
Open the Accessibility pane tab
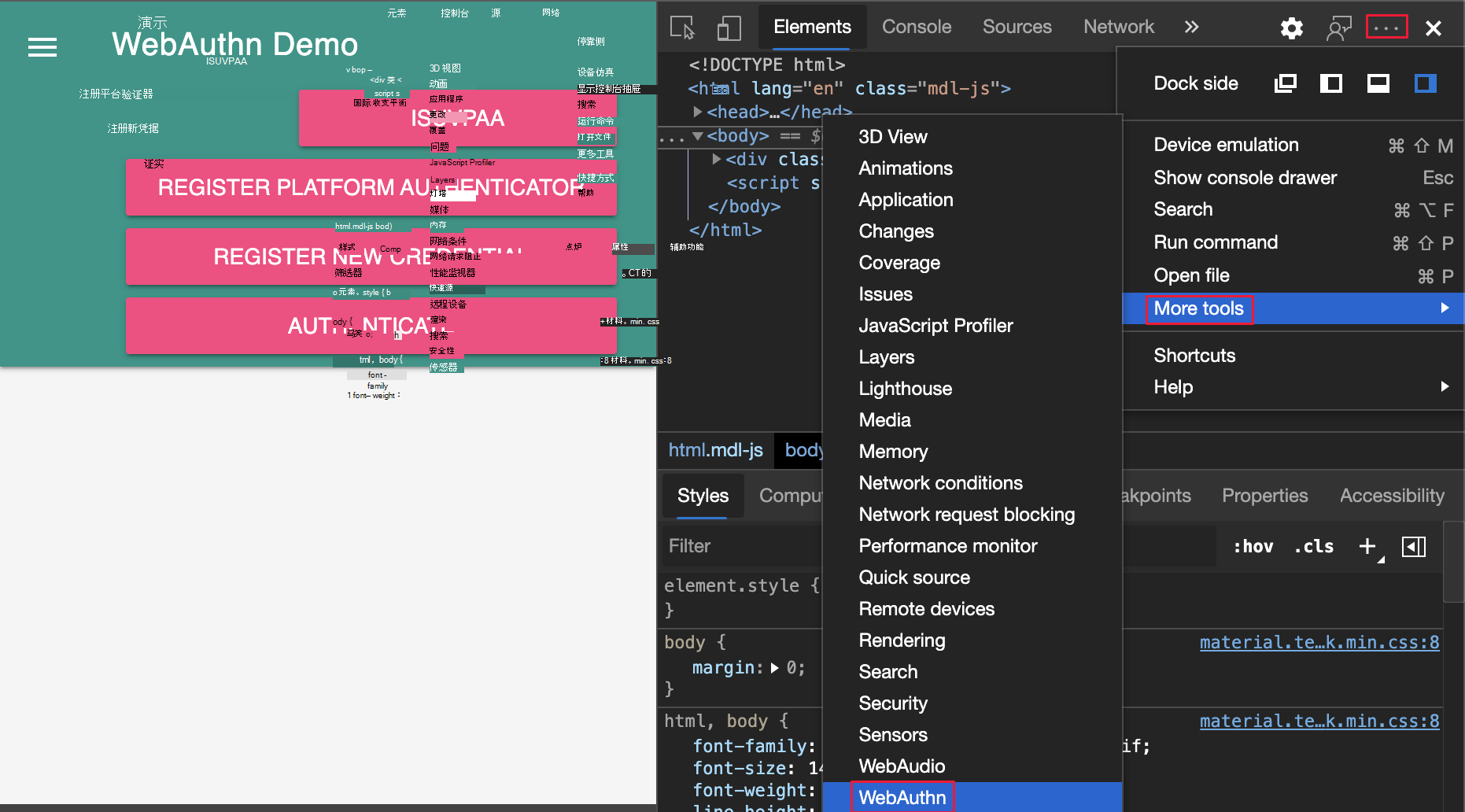click(1392, 496)
